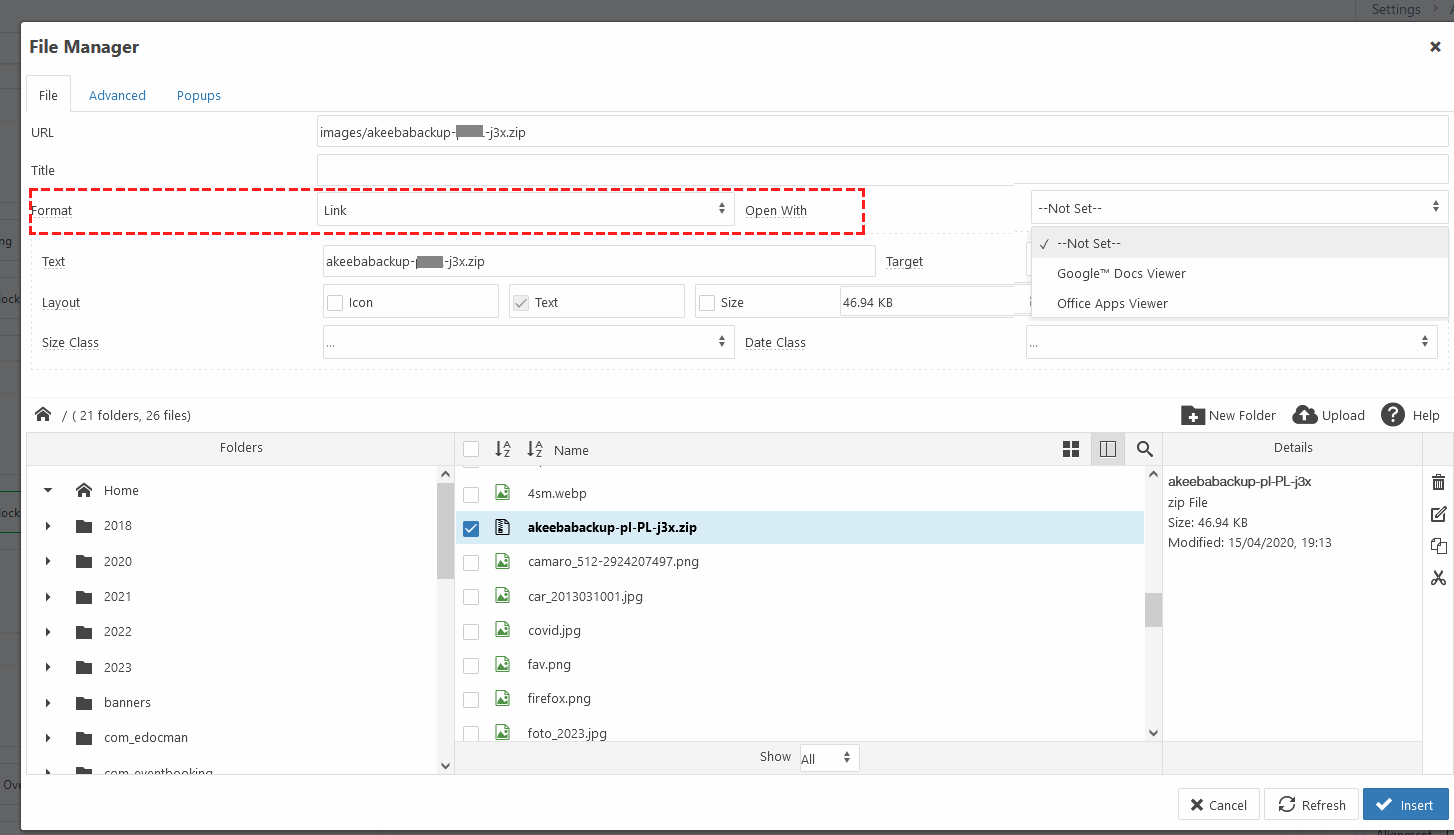Click the Upload button

1328,415
